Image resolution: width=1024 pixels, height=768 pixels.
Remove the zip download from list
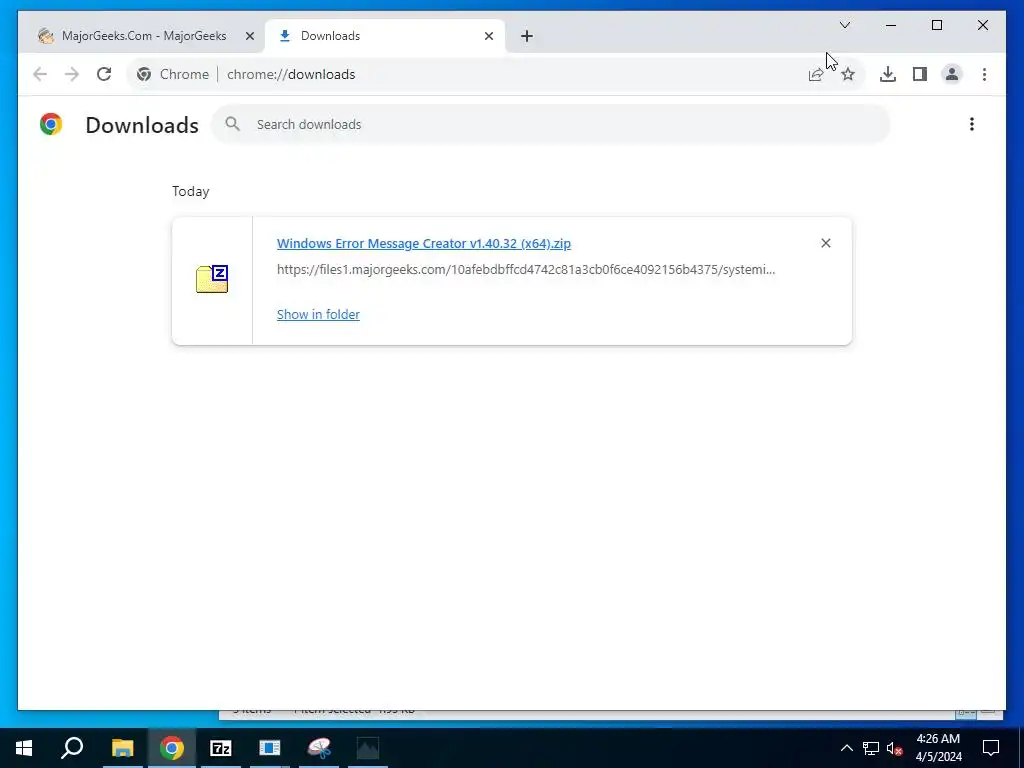tap(825, 243)
